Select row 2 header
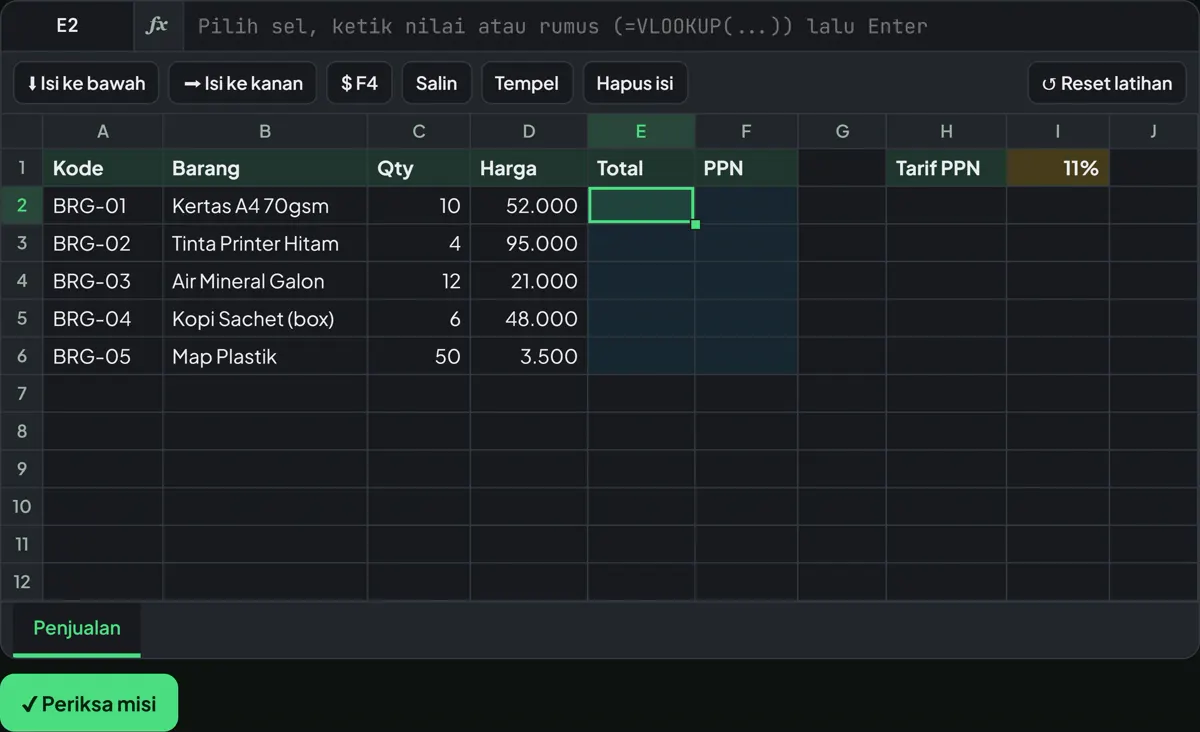Viewport: 1200px width, 732px height. (x=22, y=206)
